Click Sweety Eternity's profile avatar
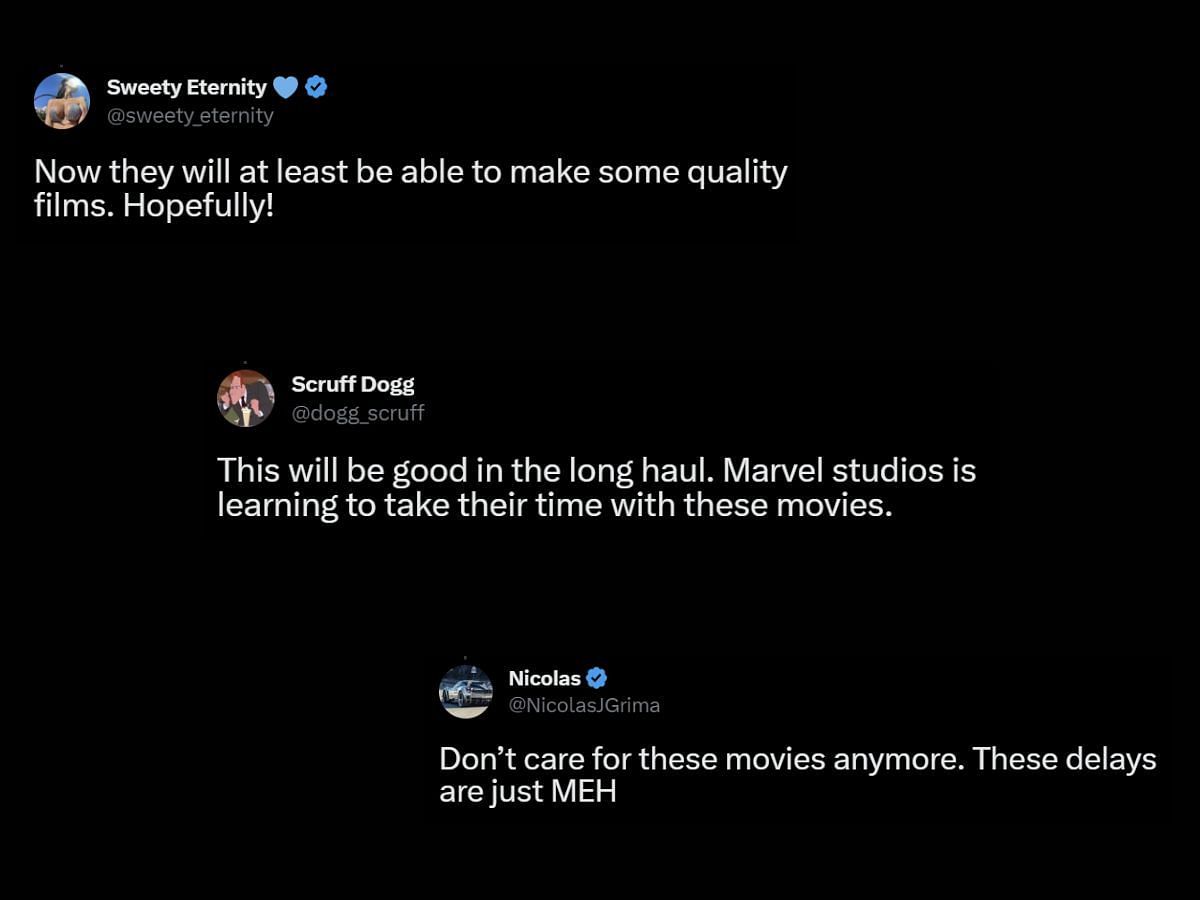Viewport: 1200px width, 900px height. click(62, 101)
